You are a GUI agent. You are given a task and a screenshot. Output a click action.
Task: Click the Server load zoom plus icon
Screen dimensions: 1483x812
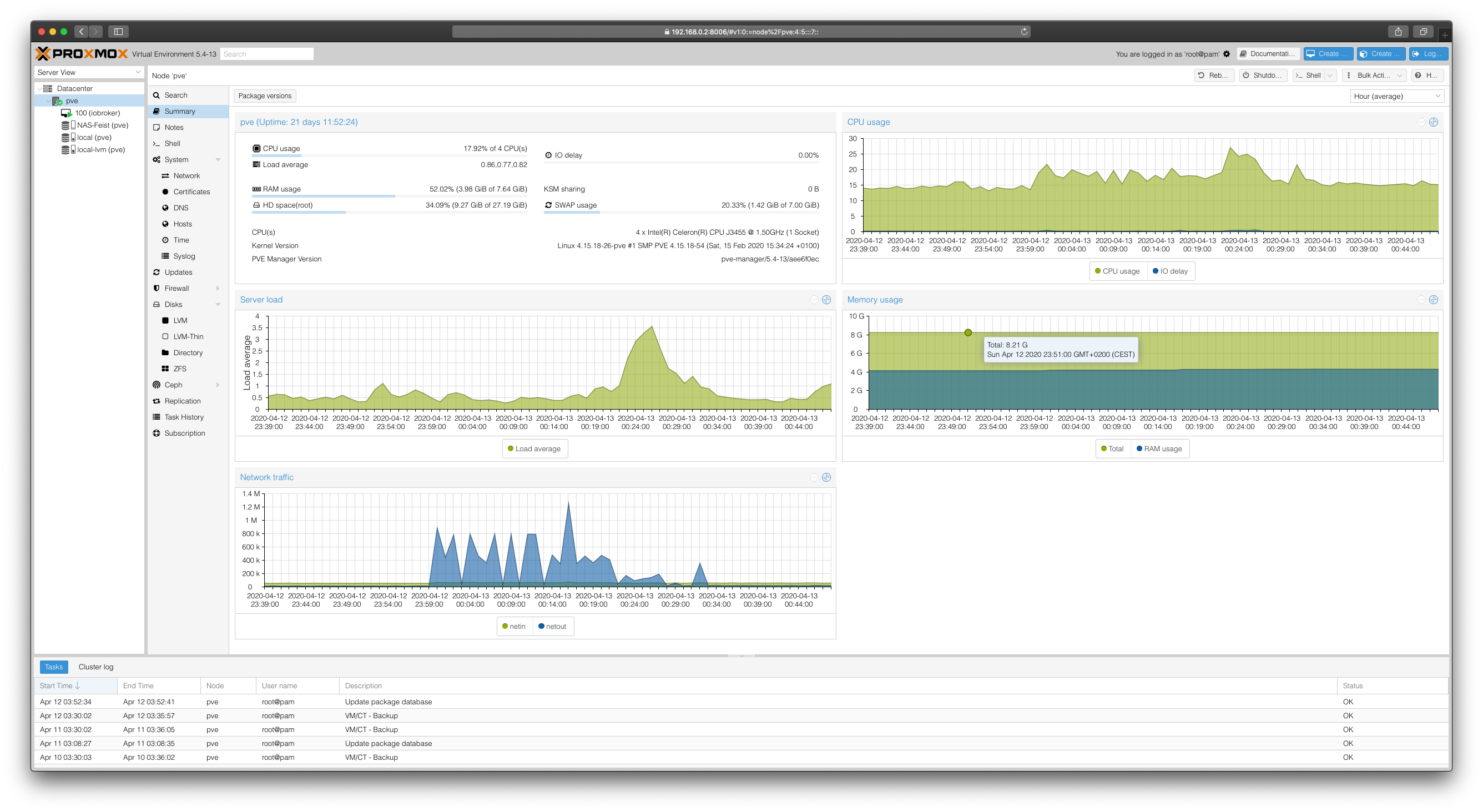point(827,300)
